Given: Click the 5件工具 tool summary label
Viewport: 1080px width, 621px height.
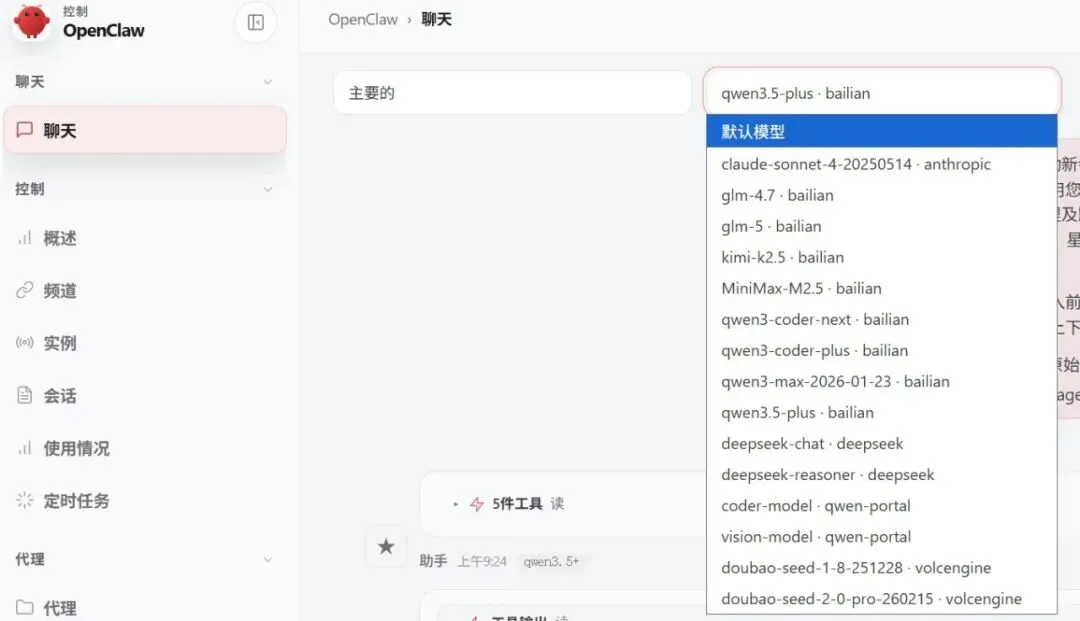Looking at the screenshot, I should 517,504.
